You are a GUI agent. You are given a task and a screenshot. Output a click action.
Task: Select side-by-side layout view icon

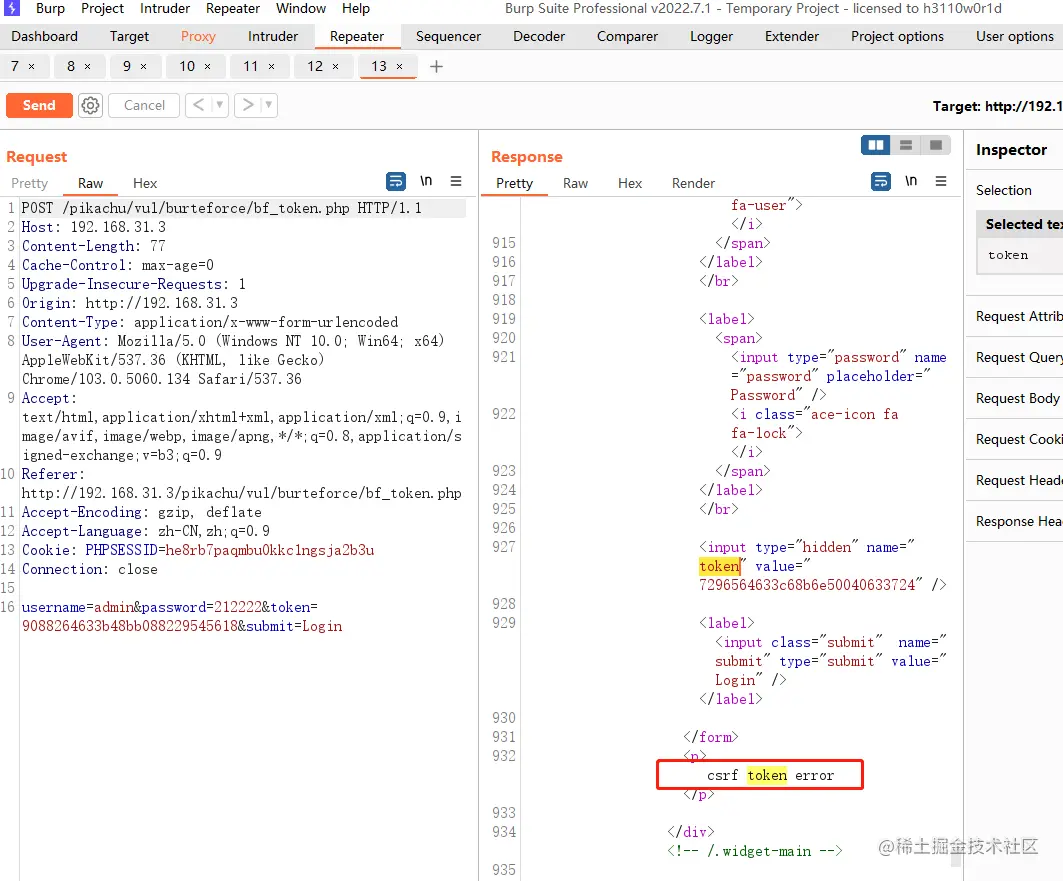pos(875,145)
